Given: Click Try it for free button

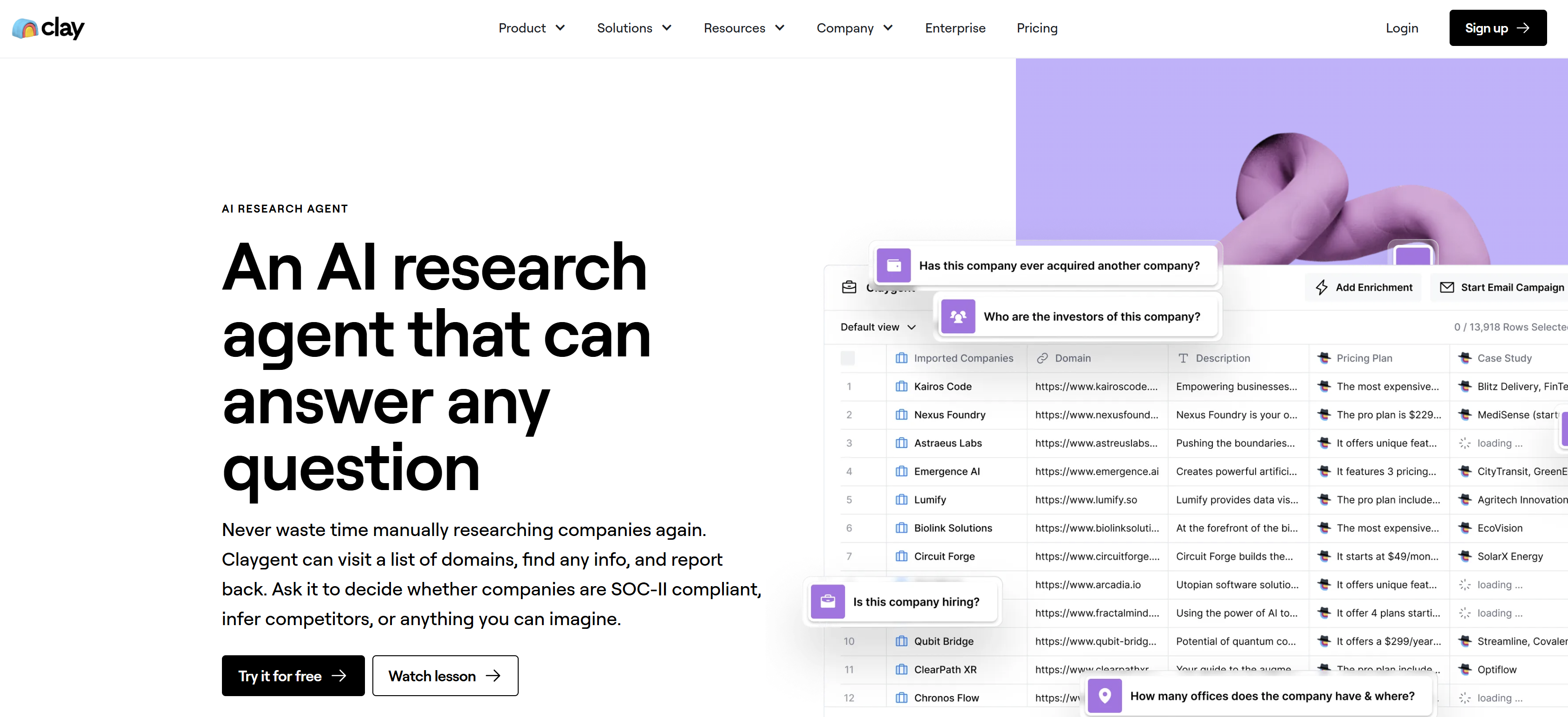Looking at the screenshot, I should tap(293, 675).
